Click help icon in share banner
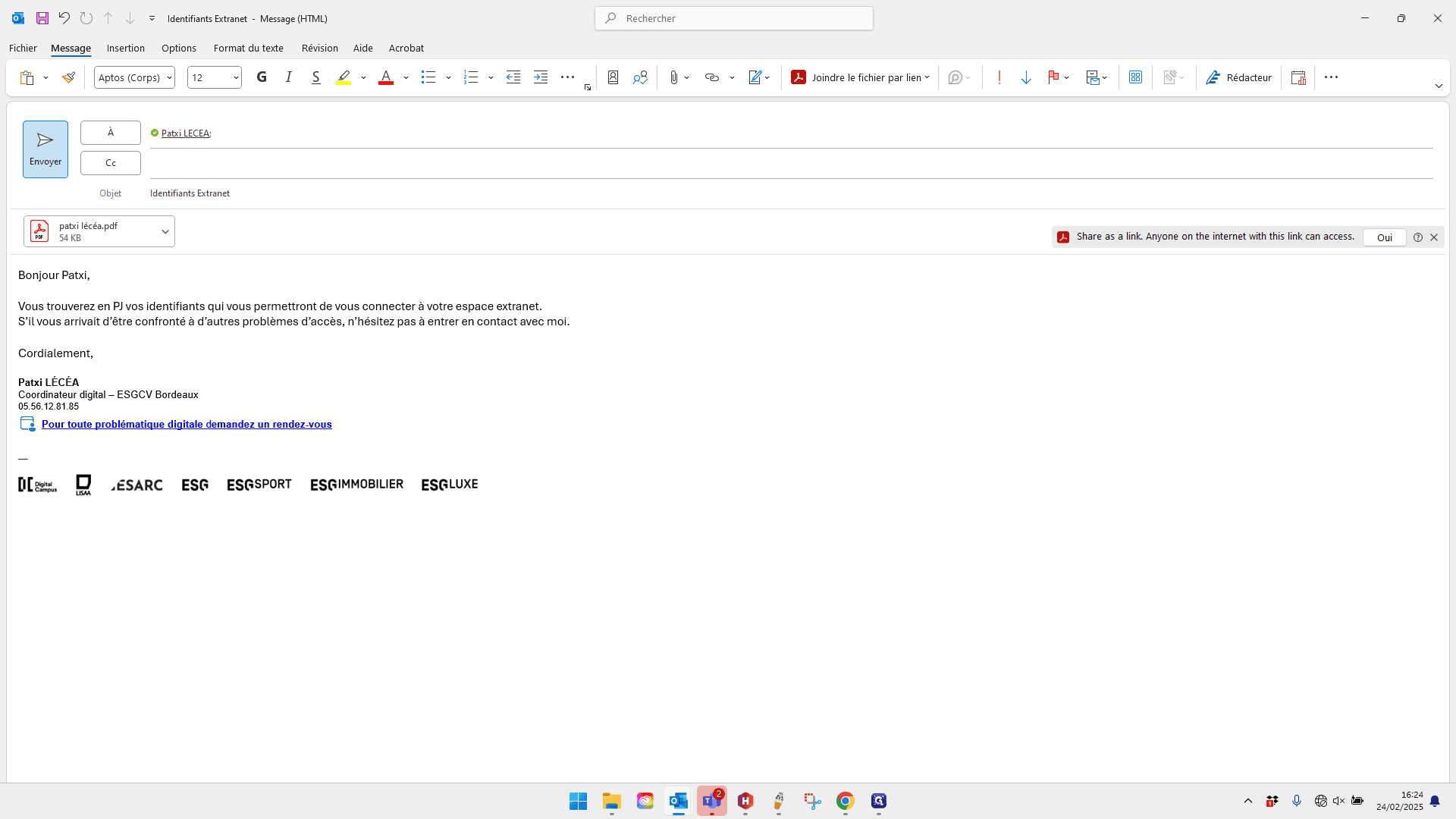 (x=1418, y=237)
